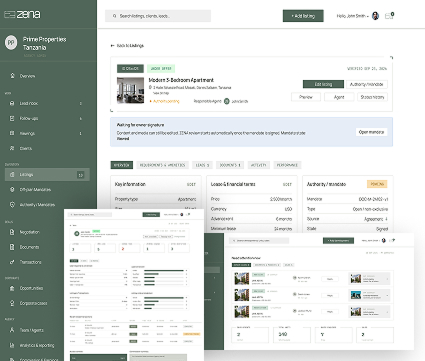Click the Waiting for owner signature heading
This screenshot has height=361, width=425.
click(x=140, y=125)
